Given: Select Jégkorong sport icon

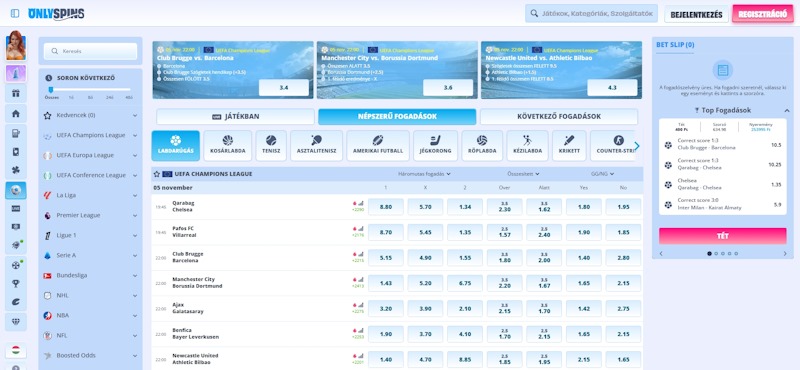Looking at the screenshot, I should pos(435,145).
